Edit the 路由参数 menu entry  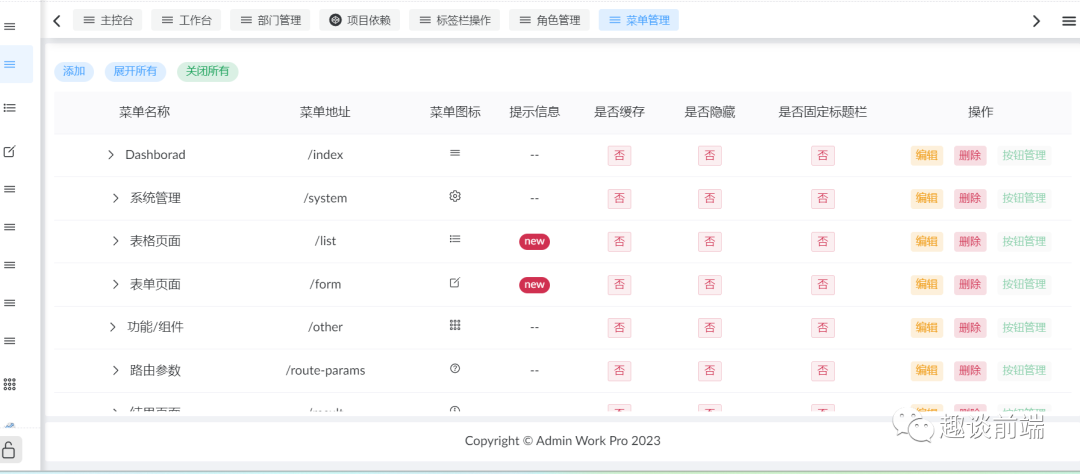pos(926,371)
